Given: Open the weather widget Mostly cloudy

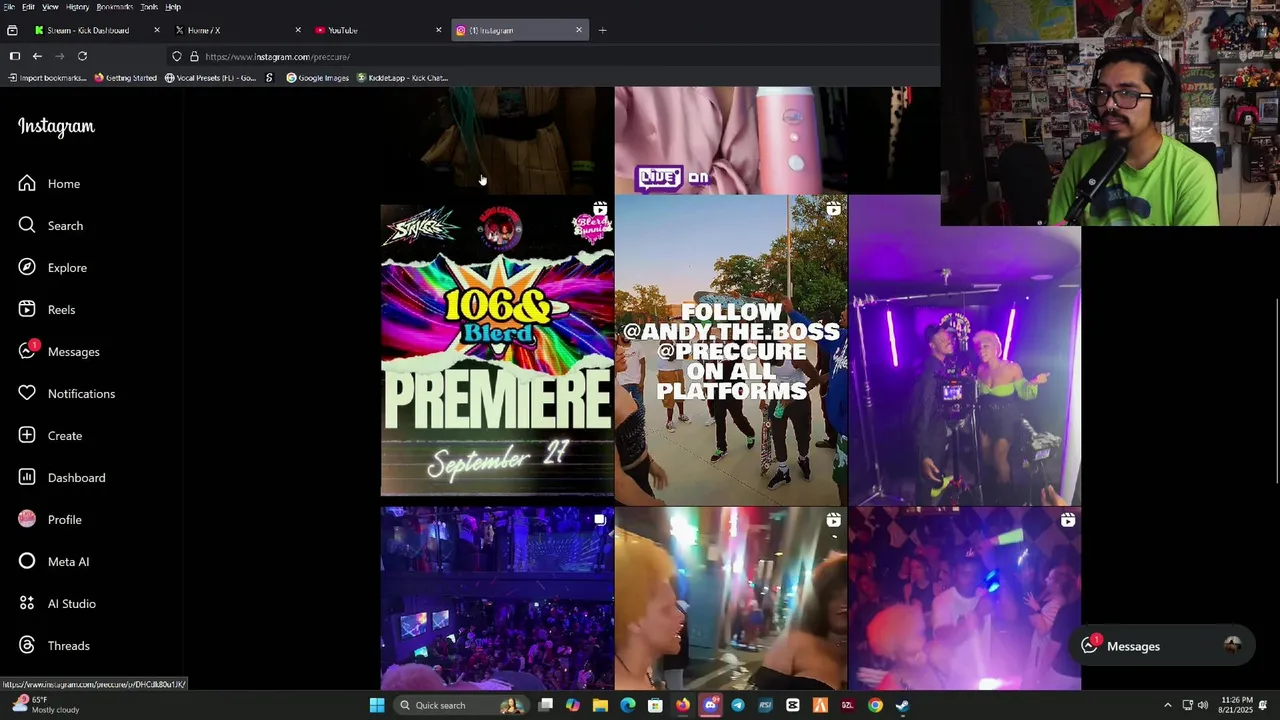Looking at the screenshot, I should tap(45, 705).
